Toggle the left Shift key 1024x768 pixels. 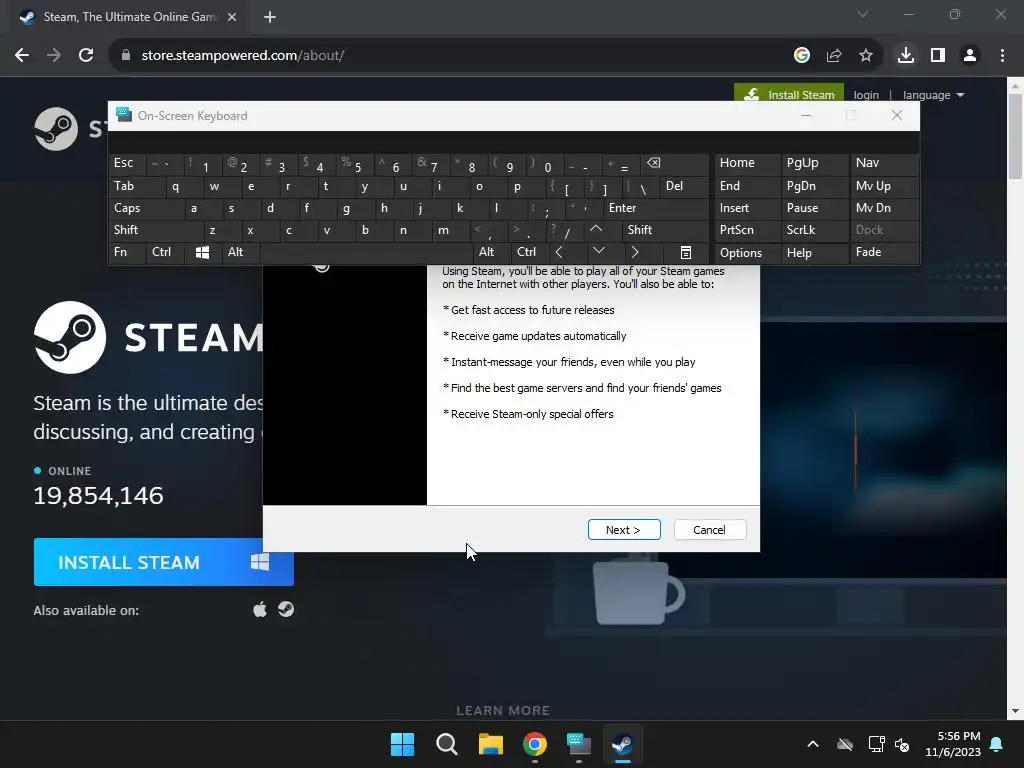click(x=155, y=230)
